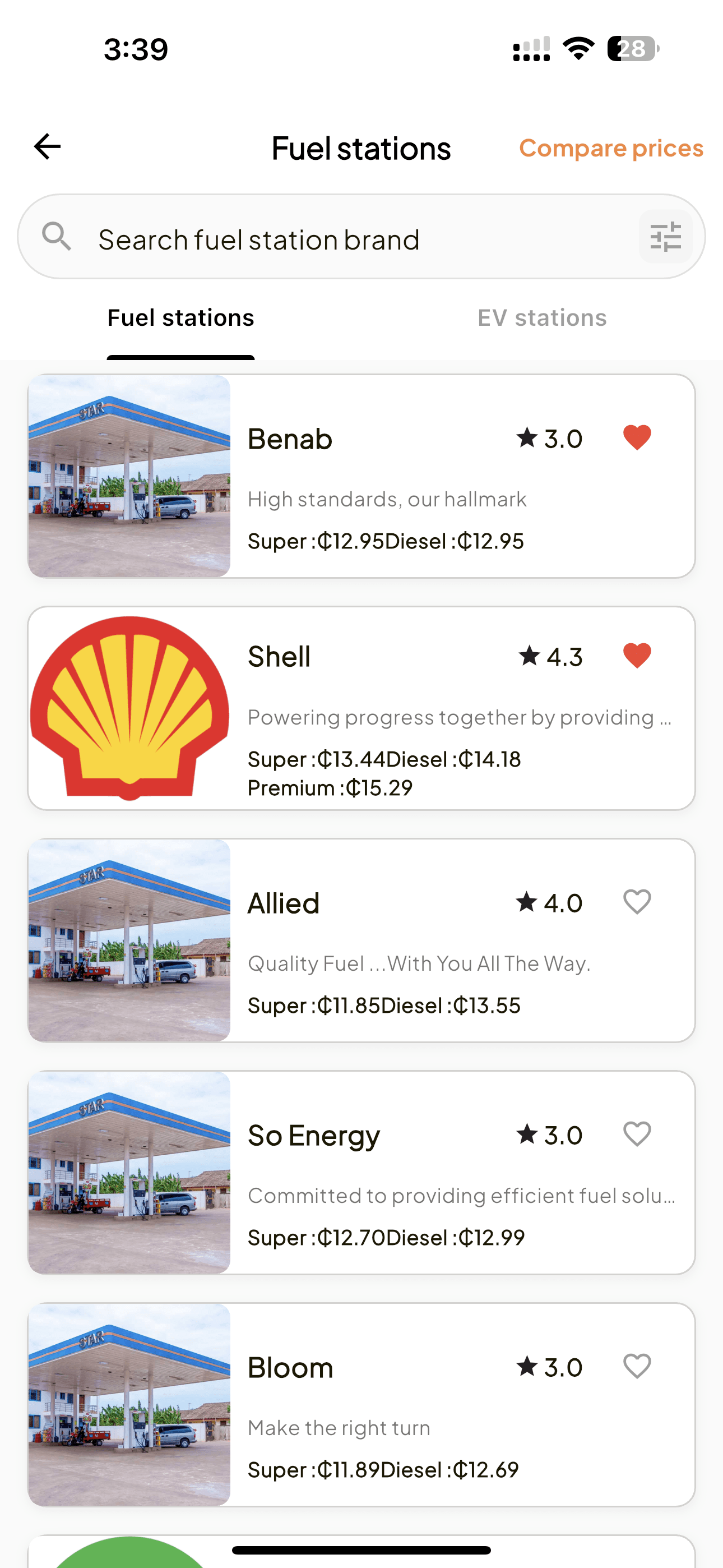Open the Shell logo thumbnail
The image size is (723, 1568).
[x=129, y=708]
